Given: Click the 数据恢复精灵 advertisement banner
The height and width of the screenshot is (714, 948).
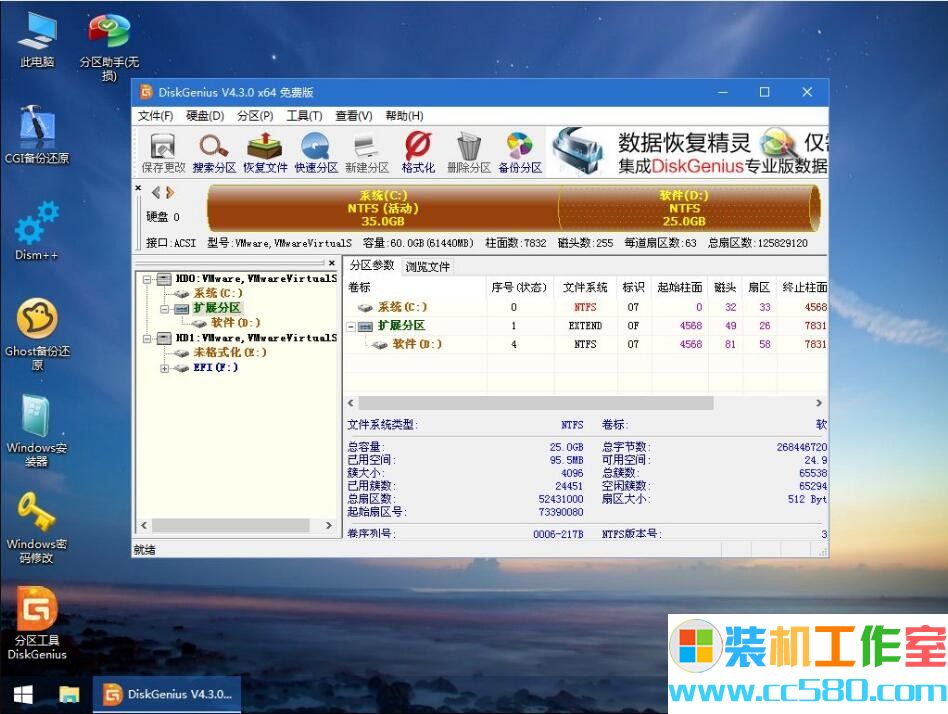Looking at the screenshot, I should (687, 152).
